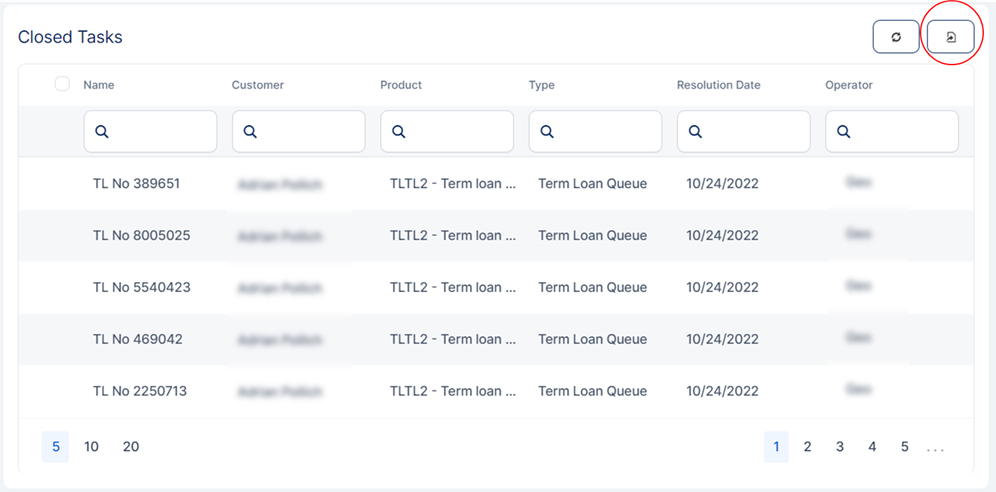Toggle the select-all checkbox in header
Image resolution: width=996 pixels, height=492 pixels.
tap(62, 84)
